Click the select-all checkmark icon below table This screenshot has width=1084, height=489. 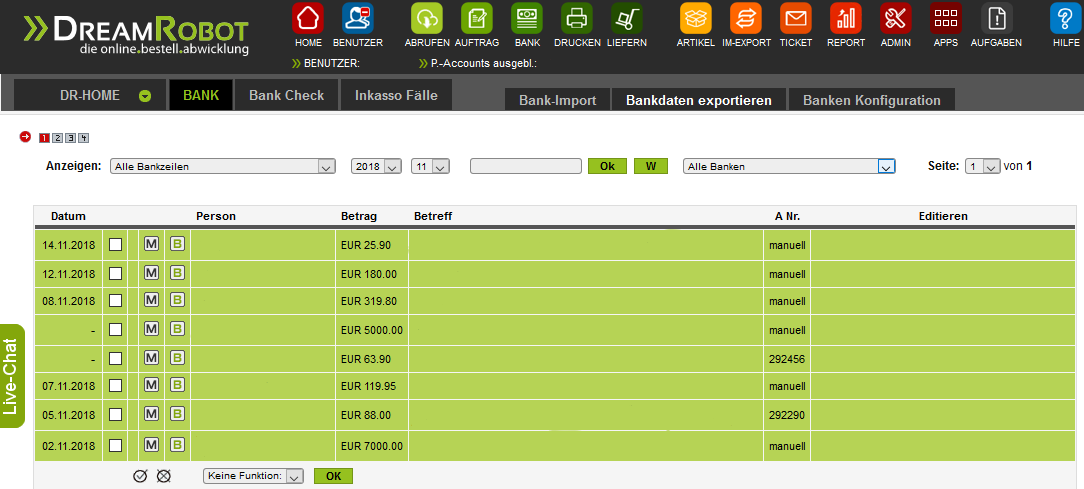[140, 476]
